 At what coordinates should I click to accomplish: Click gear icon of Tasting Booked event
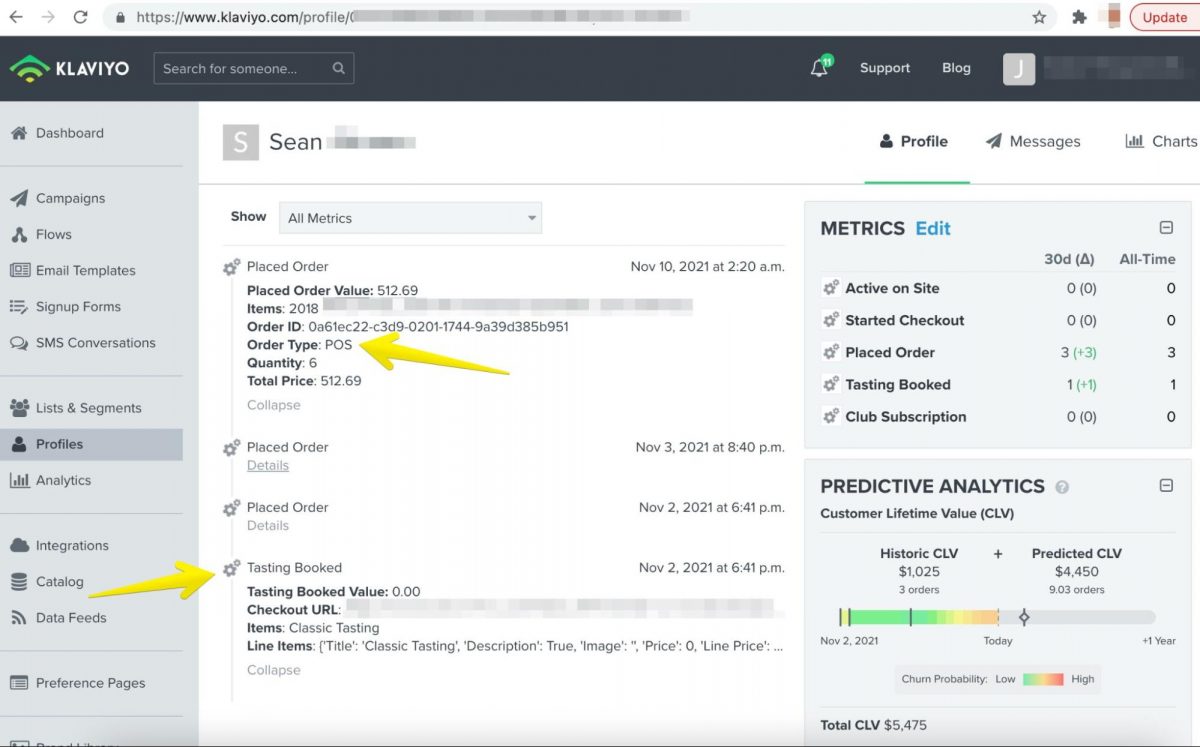click(x=231, y=568)
